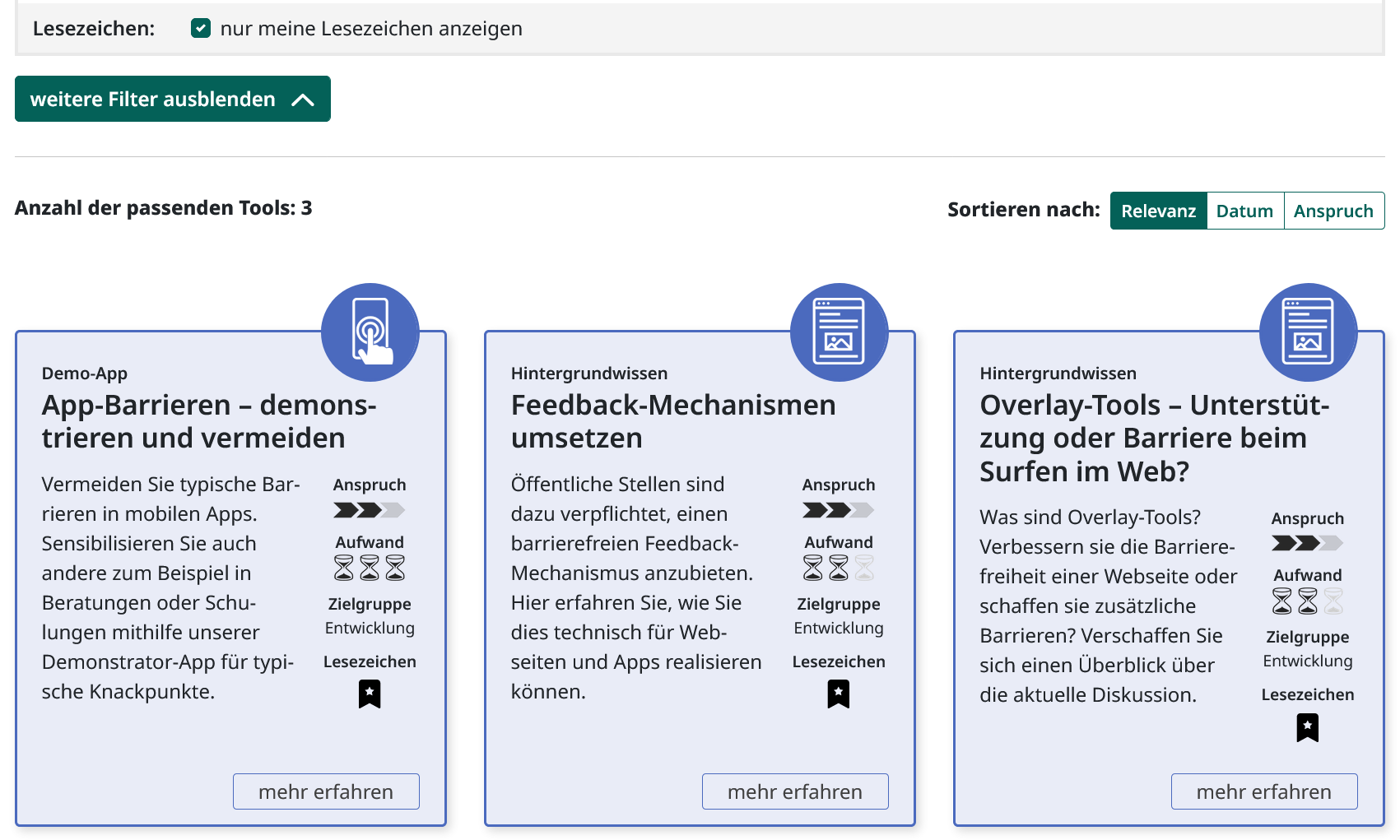Screen dimensions: 1400x840
Task: Click the touch-phone icon on App-Barrieren card
Action: tap(370, 332)
